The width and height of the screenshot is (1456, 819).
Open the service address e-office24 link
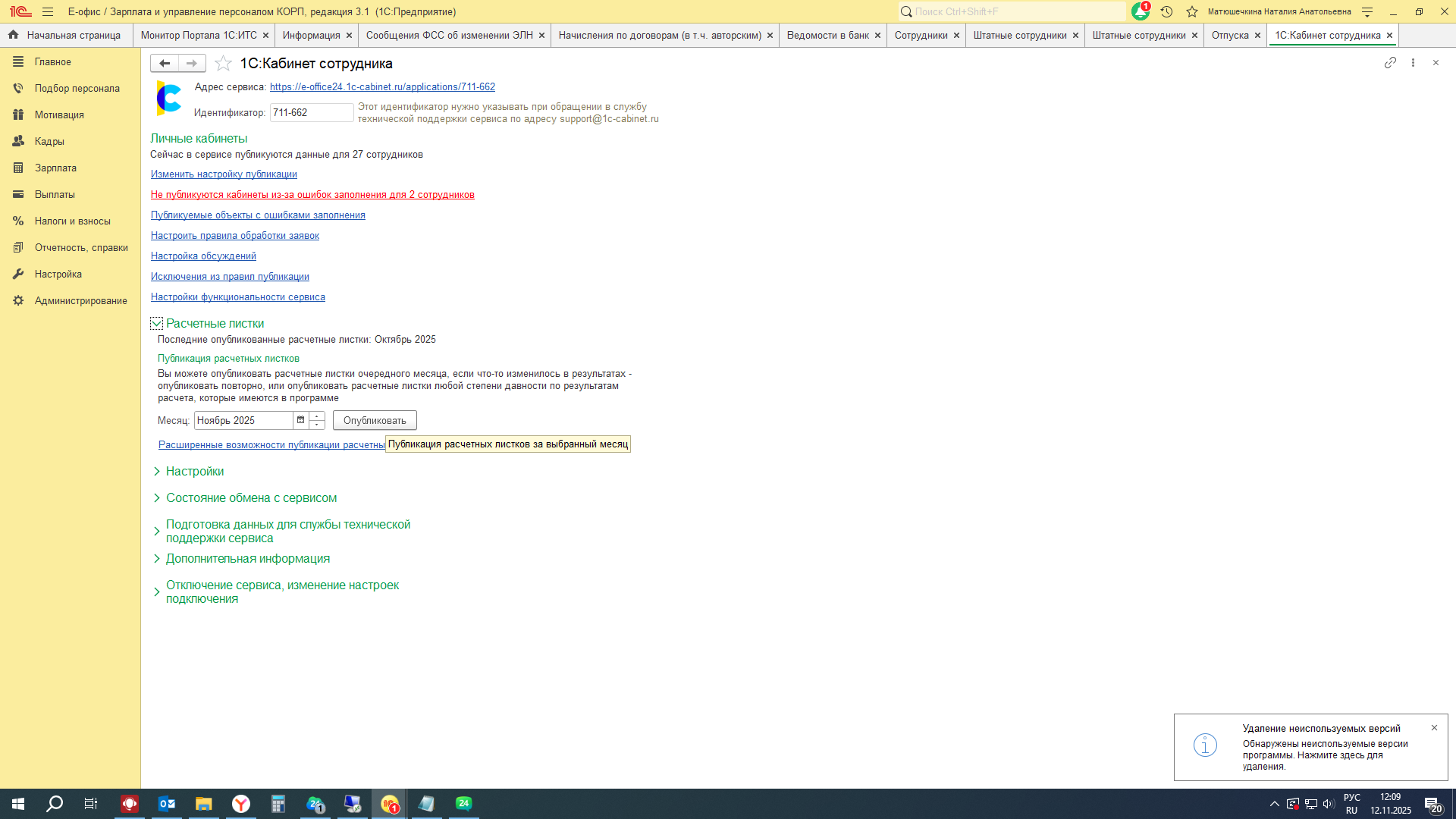[x=382, y=87]
